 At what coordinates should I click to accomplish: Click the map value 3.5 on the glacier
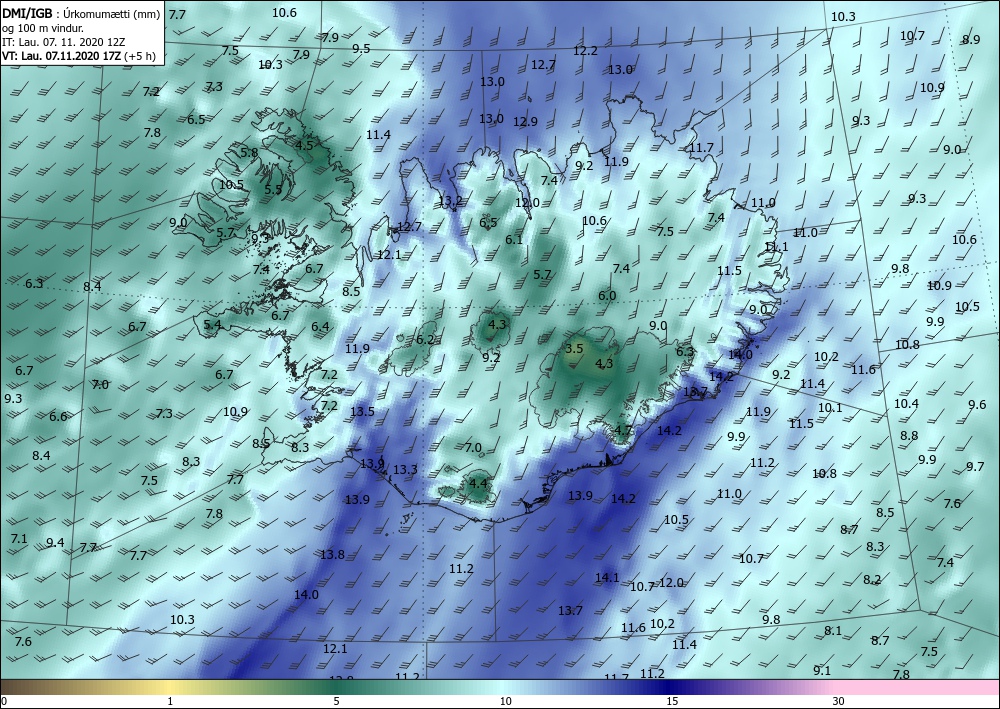point(575,348)
